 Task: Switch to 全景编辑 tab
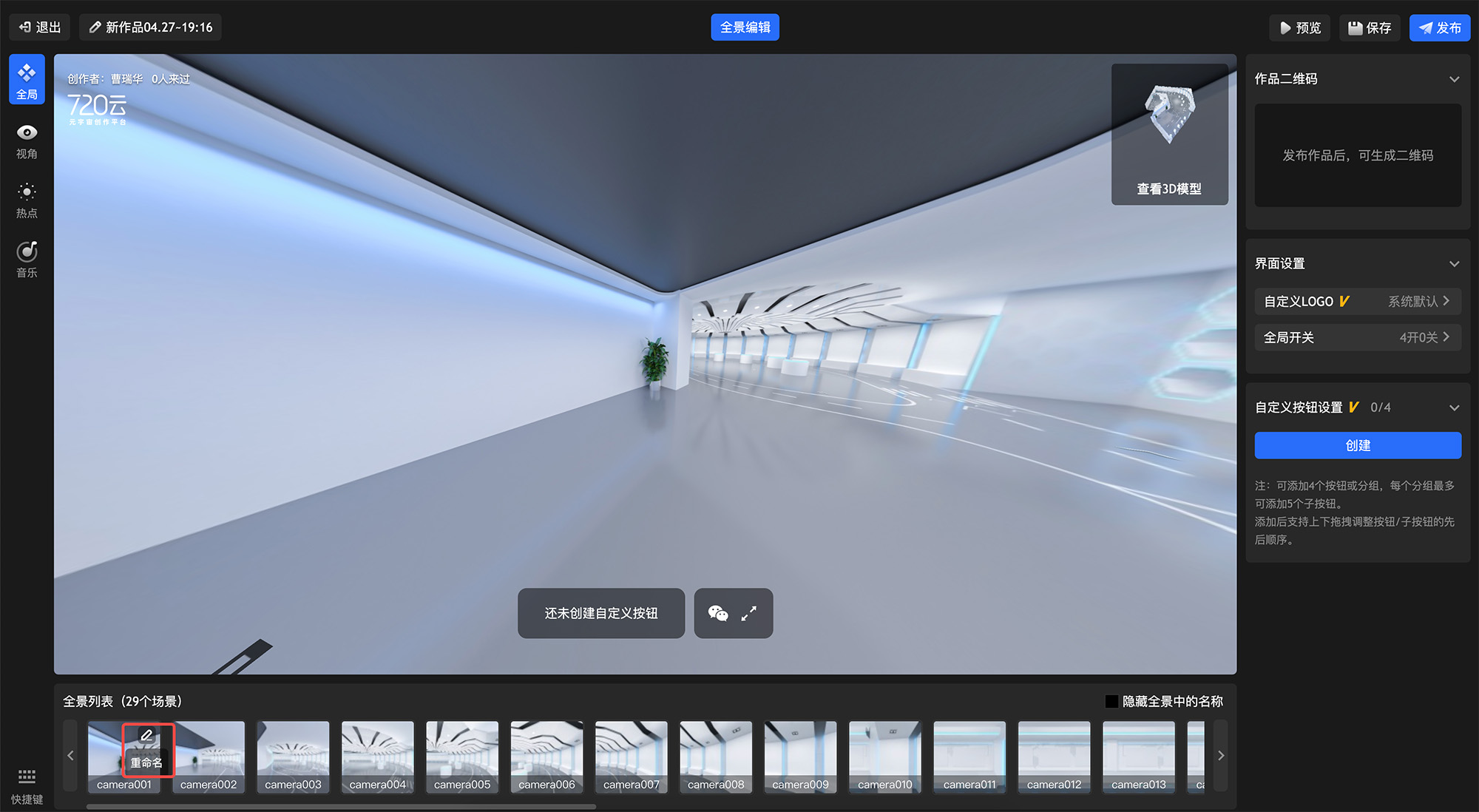[x=745, y=27]
